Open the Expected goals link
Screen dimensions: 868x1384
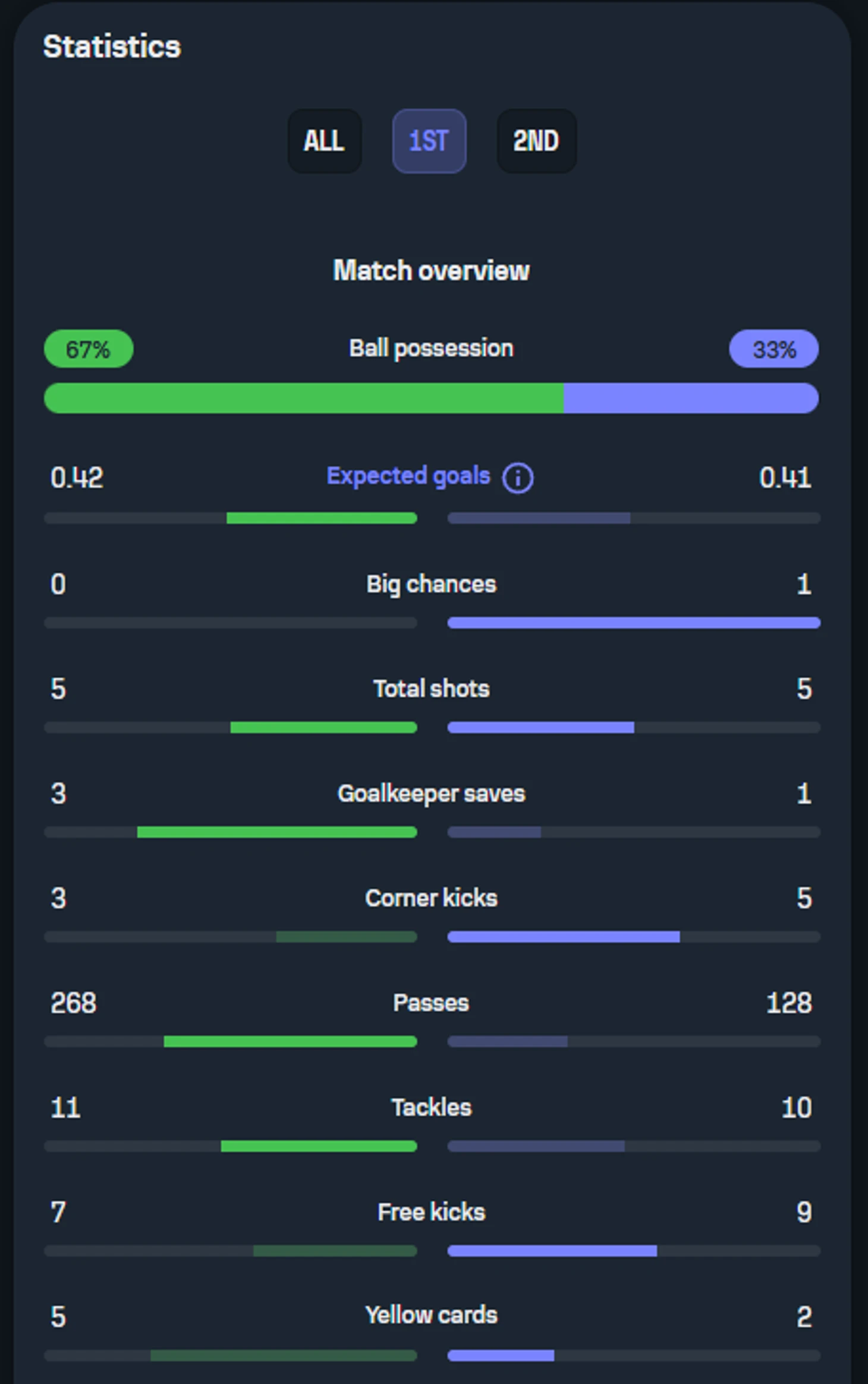408,476
